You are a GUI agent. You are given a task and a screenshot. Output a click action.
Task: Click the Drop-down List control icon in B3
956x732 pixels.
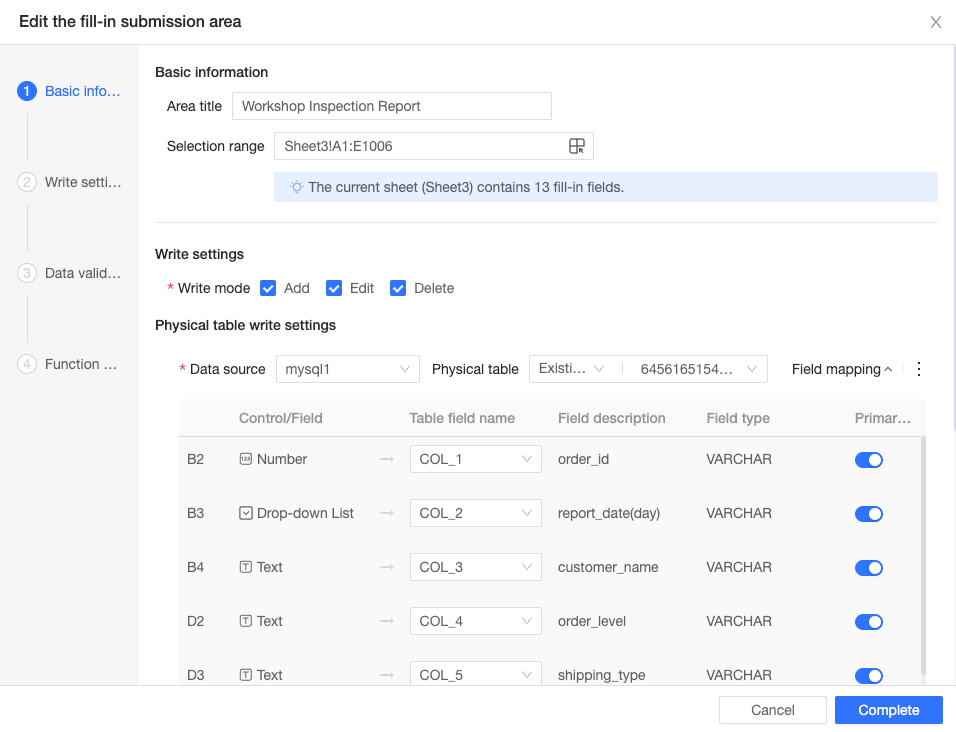tap(246, 513)
